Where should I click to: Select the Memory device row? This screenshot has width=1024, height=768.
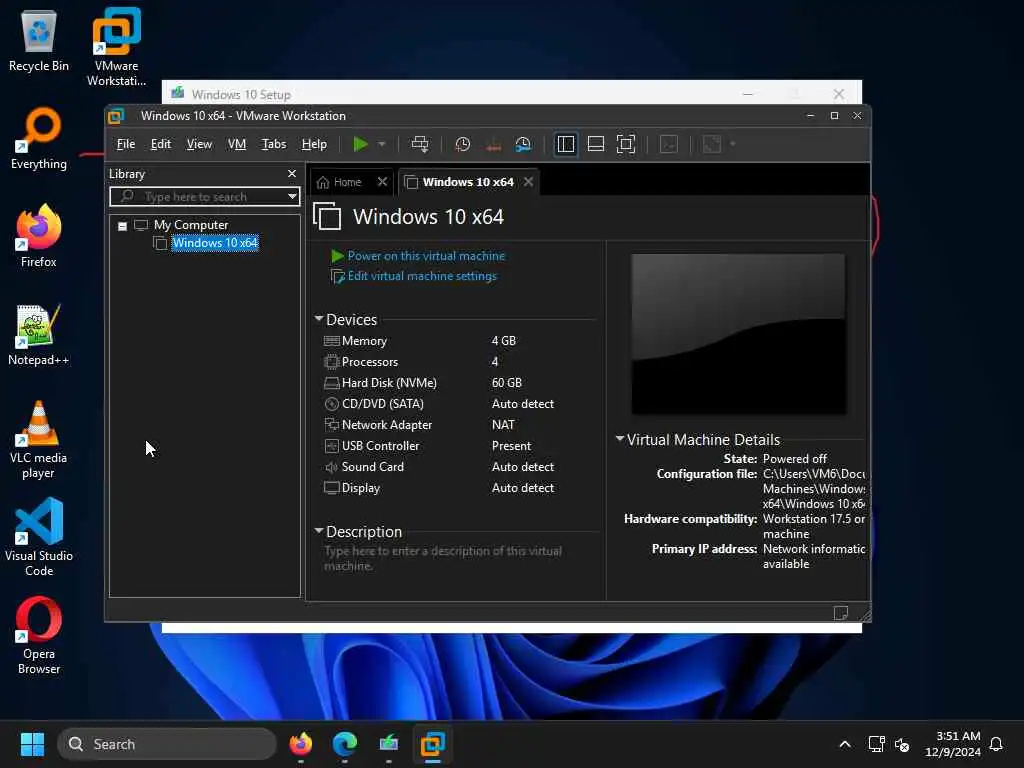[x=439, y=341]
